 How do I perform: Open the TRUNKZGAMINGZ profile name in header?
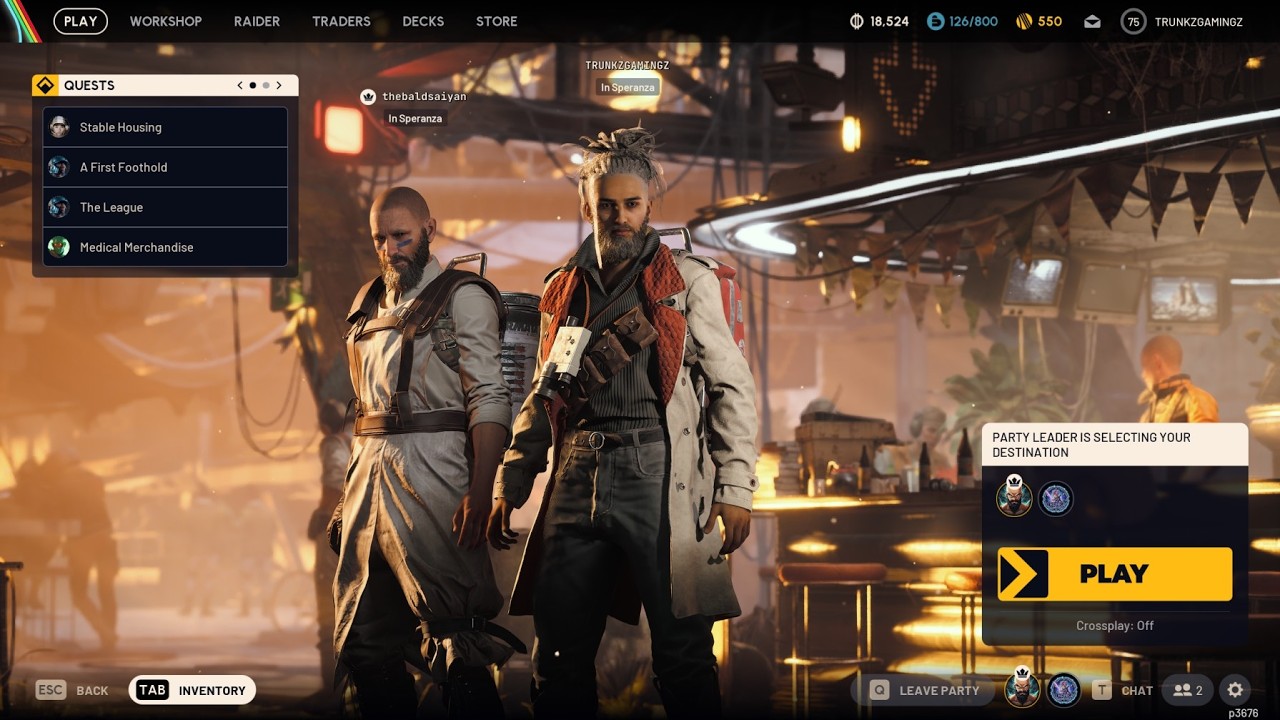pos(1199,21)
